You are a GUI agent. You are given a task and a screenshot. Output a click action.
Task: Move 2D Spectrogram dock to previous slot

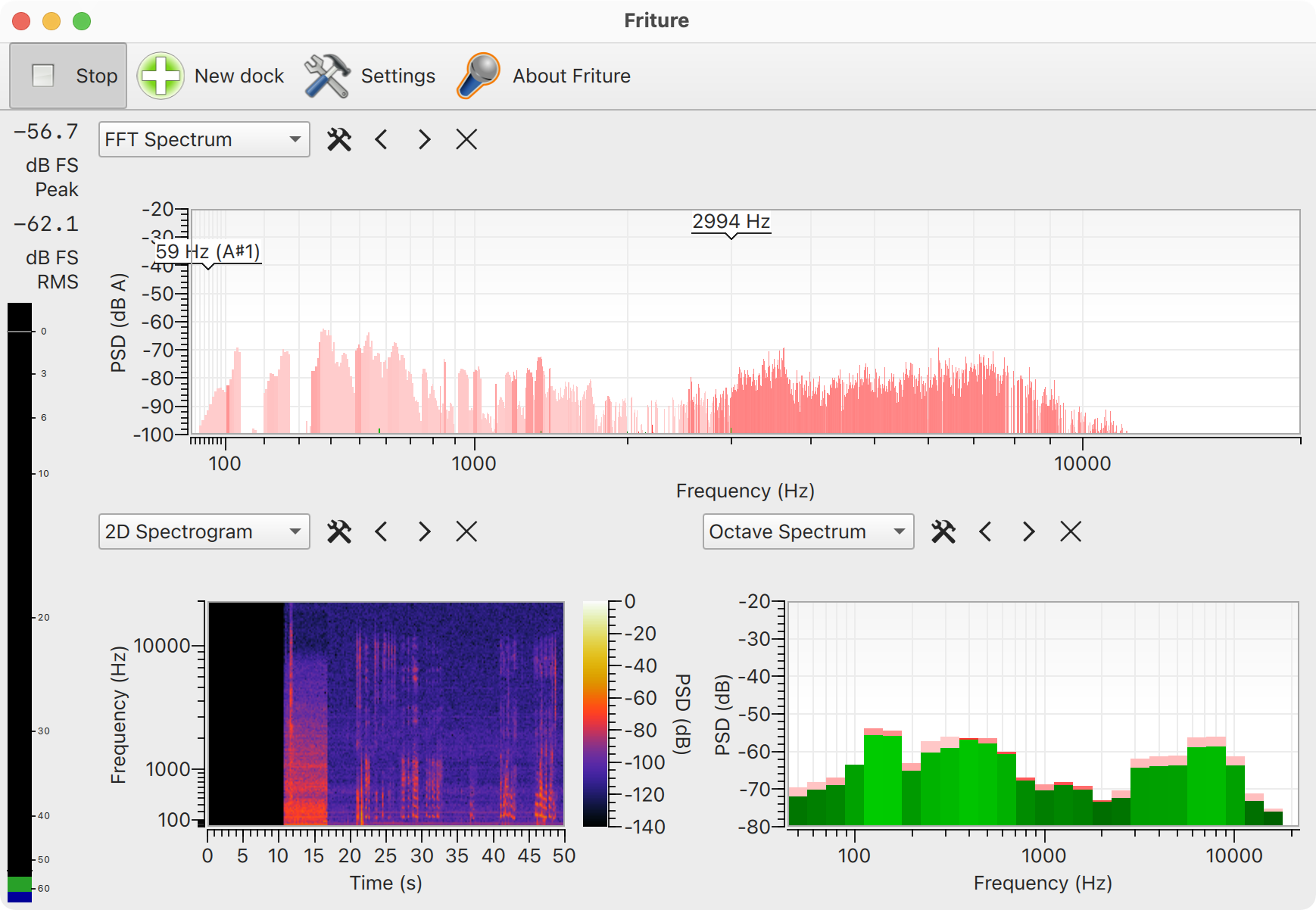(x=382, y=531)
